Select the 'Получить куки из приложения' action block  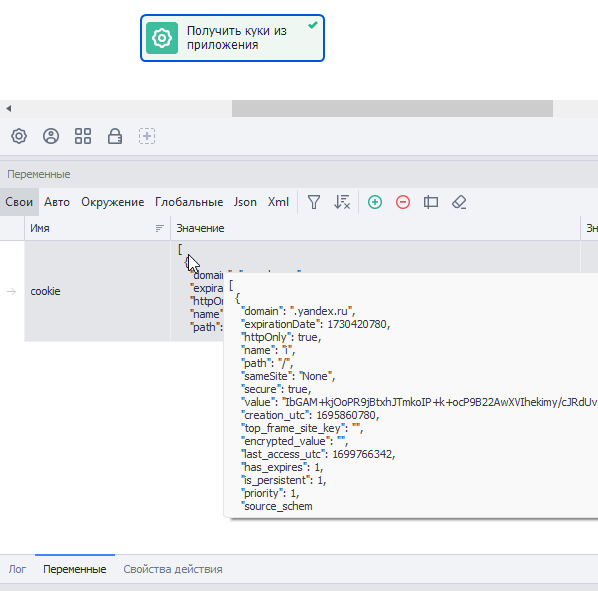(232, 38)
